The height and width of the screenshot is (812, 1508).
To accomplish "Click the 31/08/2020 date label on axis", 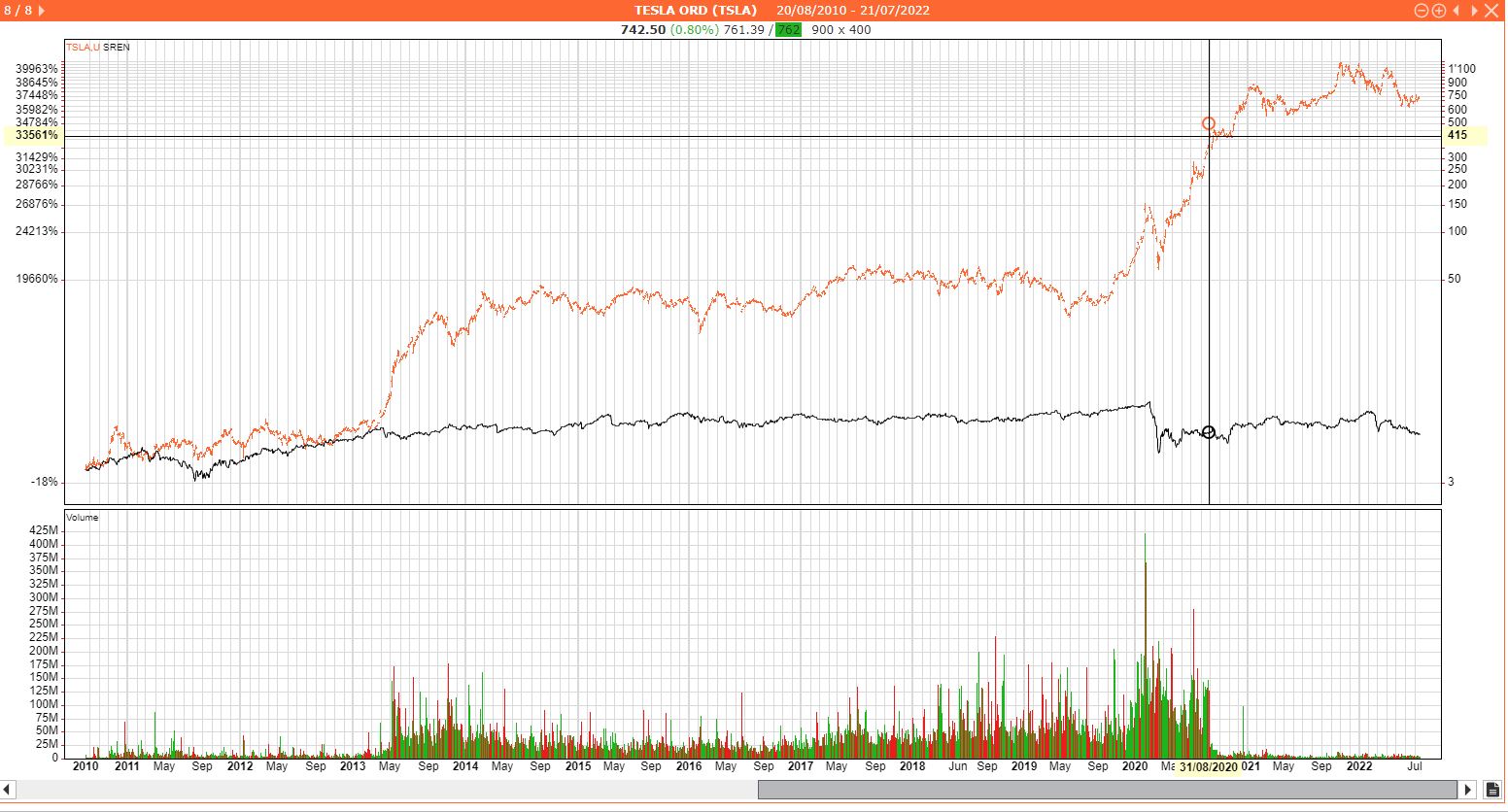I will (x=1209, y=767).
